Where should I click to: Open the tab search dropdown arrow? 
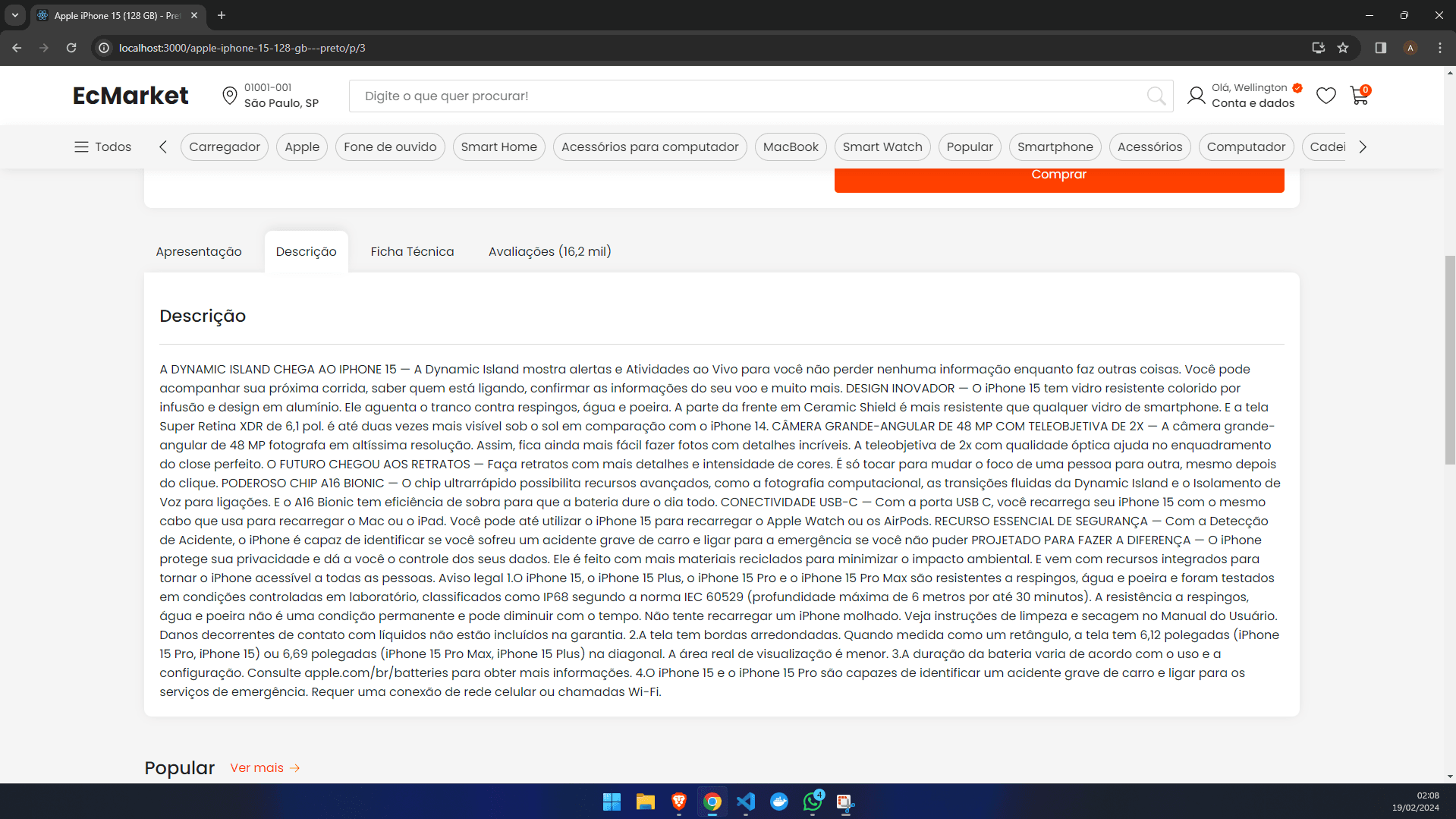pos(15,15)
